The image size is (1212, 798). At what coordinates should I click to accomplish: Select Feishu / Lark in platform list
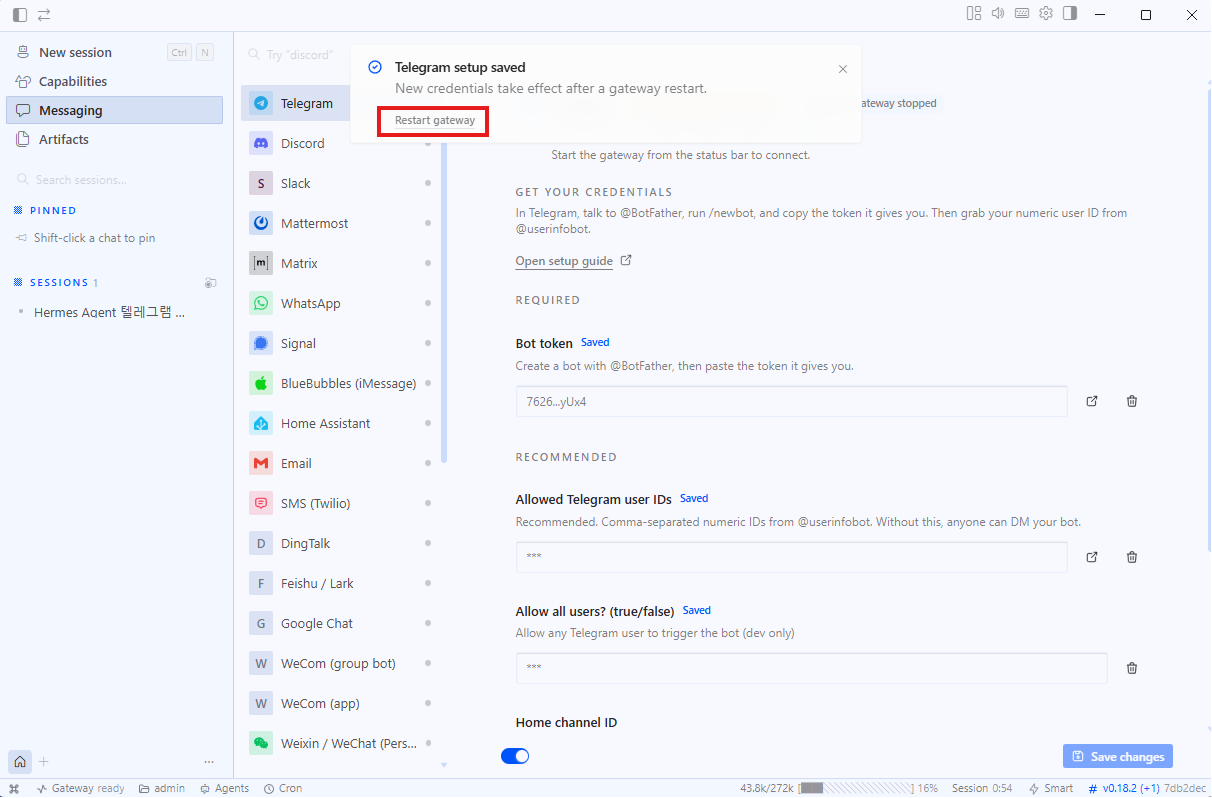pyautogui.click(x=340, y=583)
